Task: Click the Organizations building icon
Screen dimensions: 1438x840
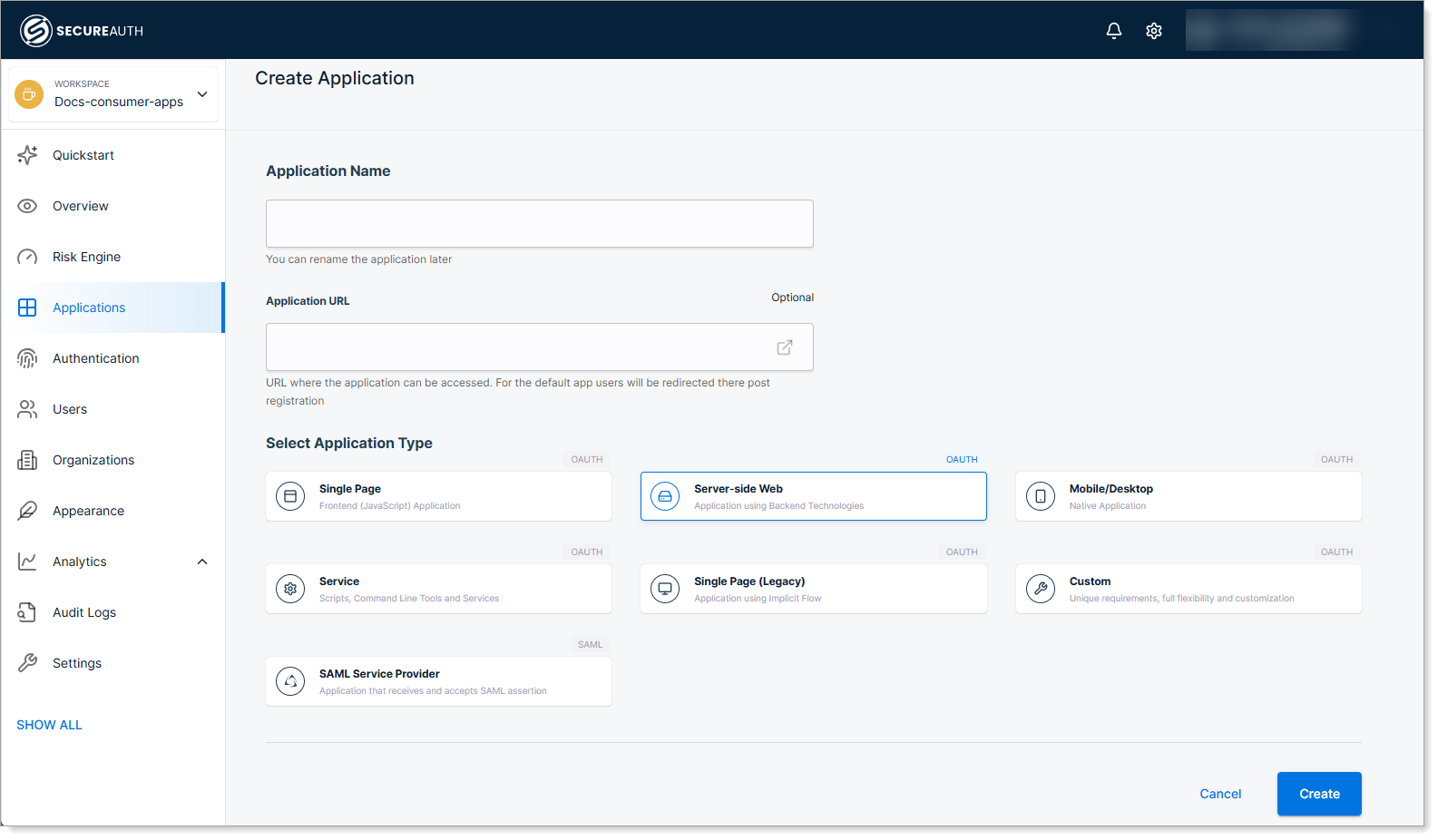Action: tap(27, 460)
